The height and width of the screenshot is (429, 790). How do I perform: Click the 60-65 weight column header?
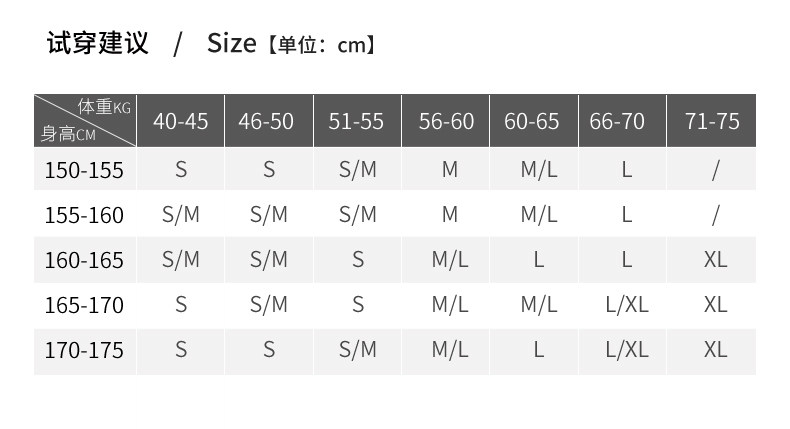pos(532,121)
